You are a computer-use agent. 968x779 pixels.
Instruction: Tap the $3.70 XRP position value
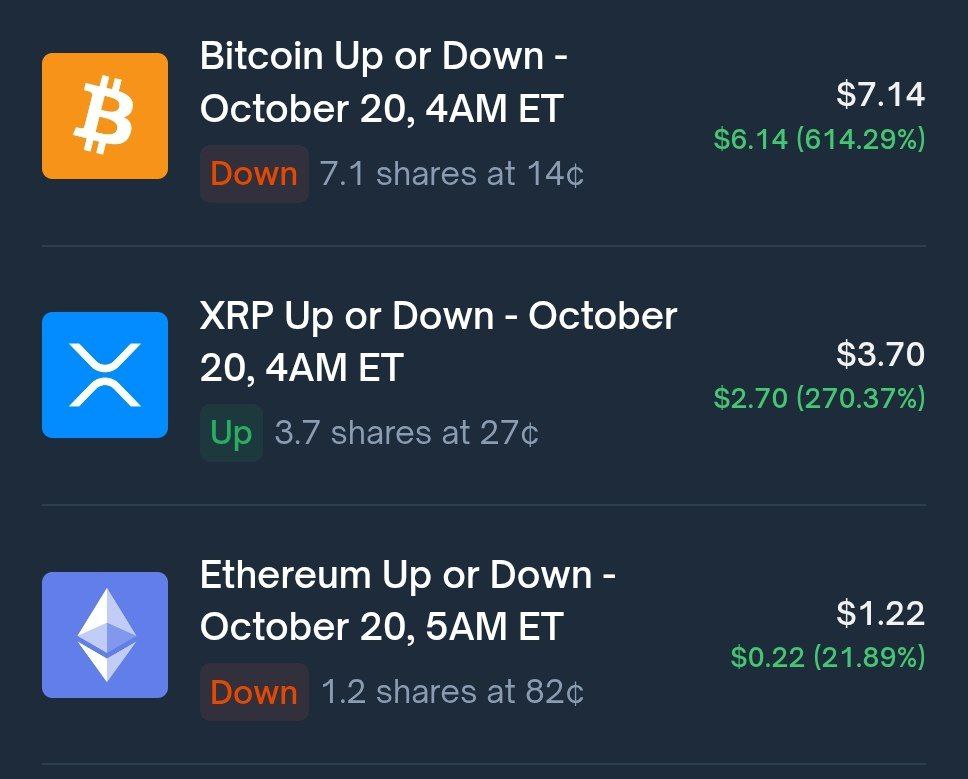coord(880,354)
